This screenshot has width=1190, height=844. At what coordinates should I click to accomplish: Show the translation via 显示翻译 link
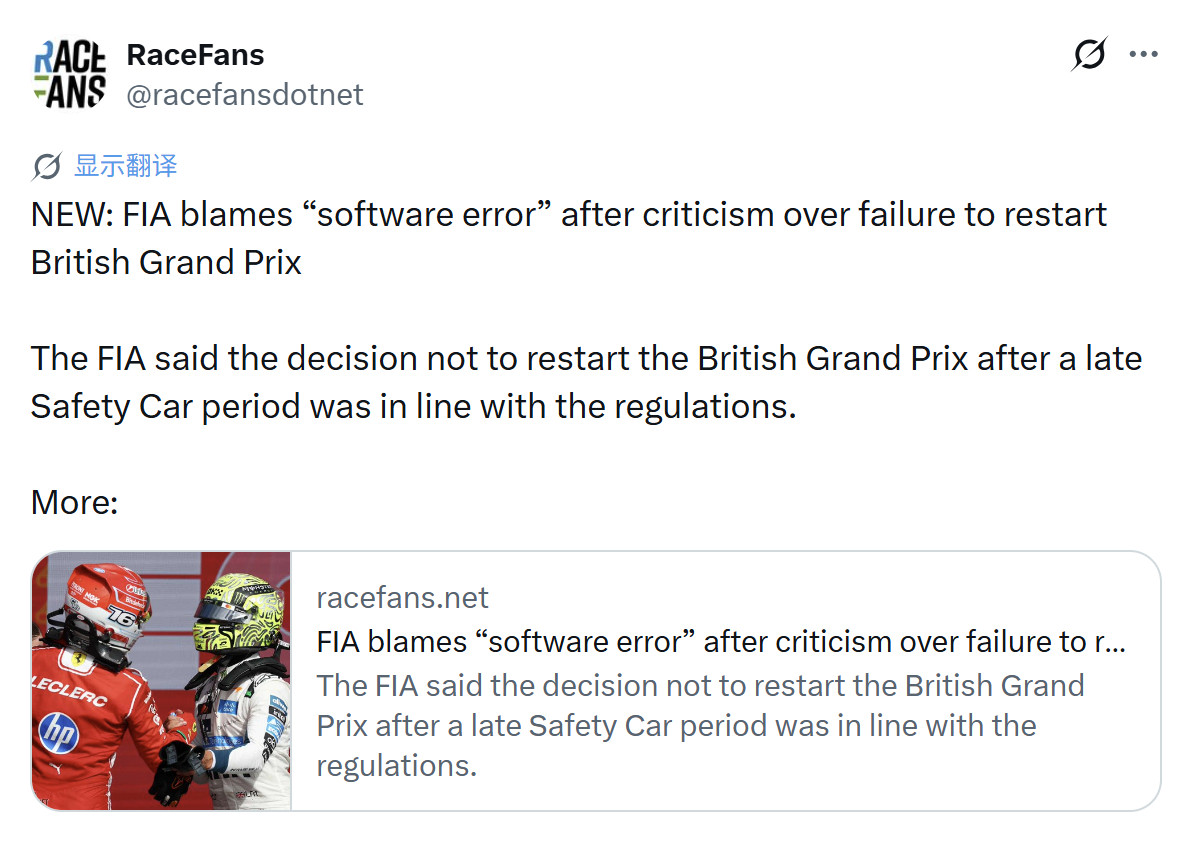(126, 165)
